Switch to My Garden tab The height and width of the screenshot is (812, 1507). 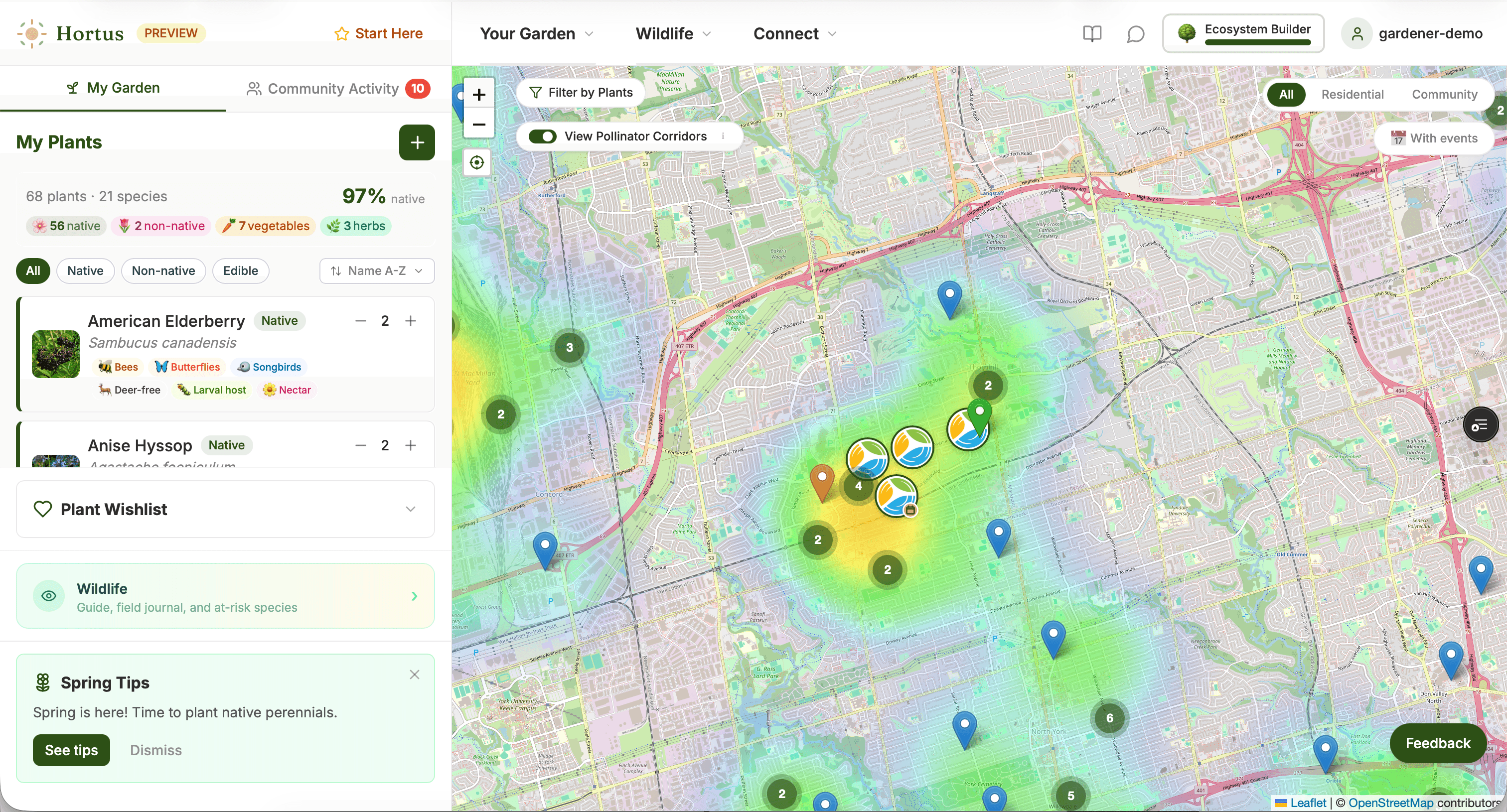click(113, 88)
